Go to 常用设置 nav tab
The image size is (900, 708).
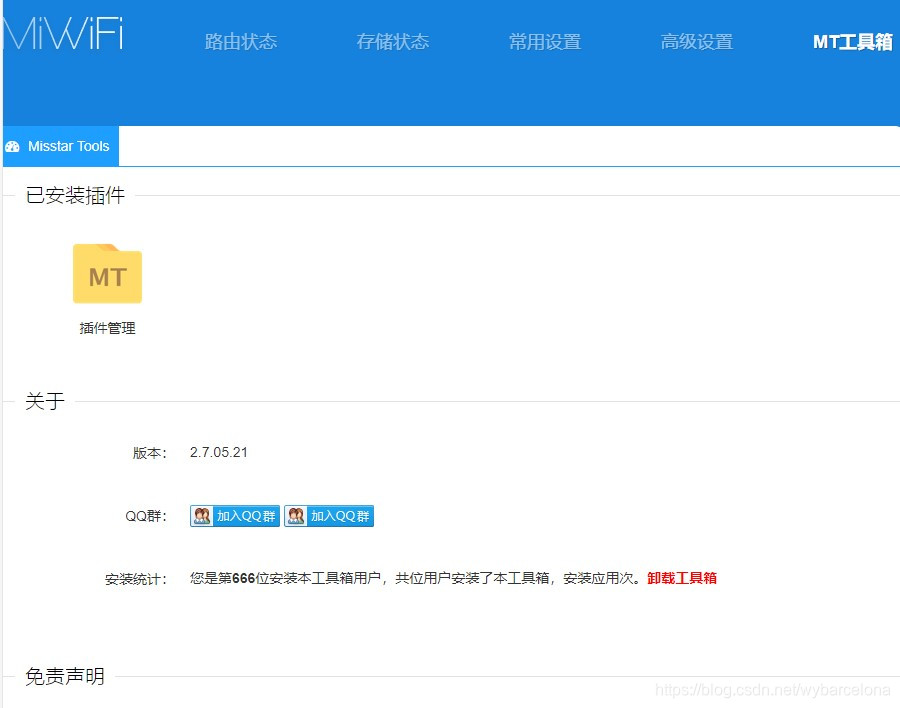pyautogui.click(x=545, y=41)
